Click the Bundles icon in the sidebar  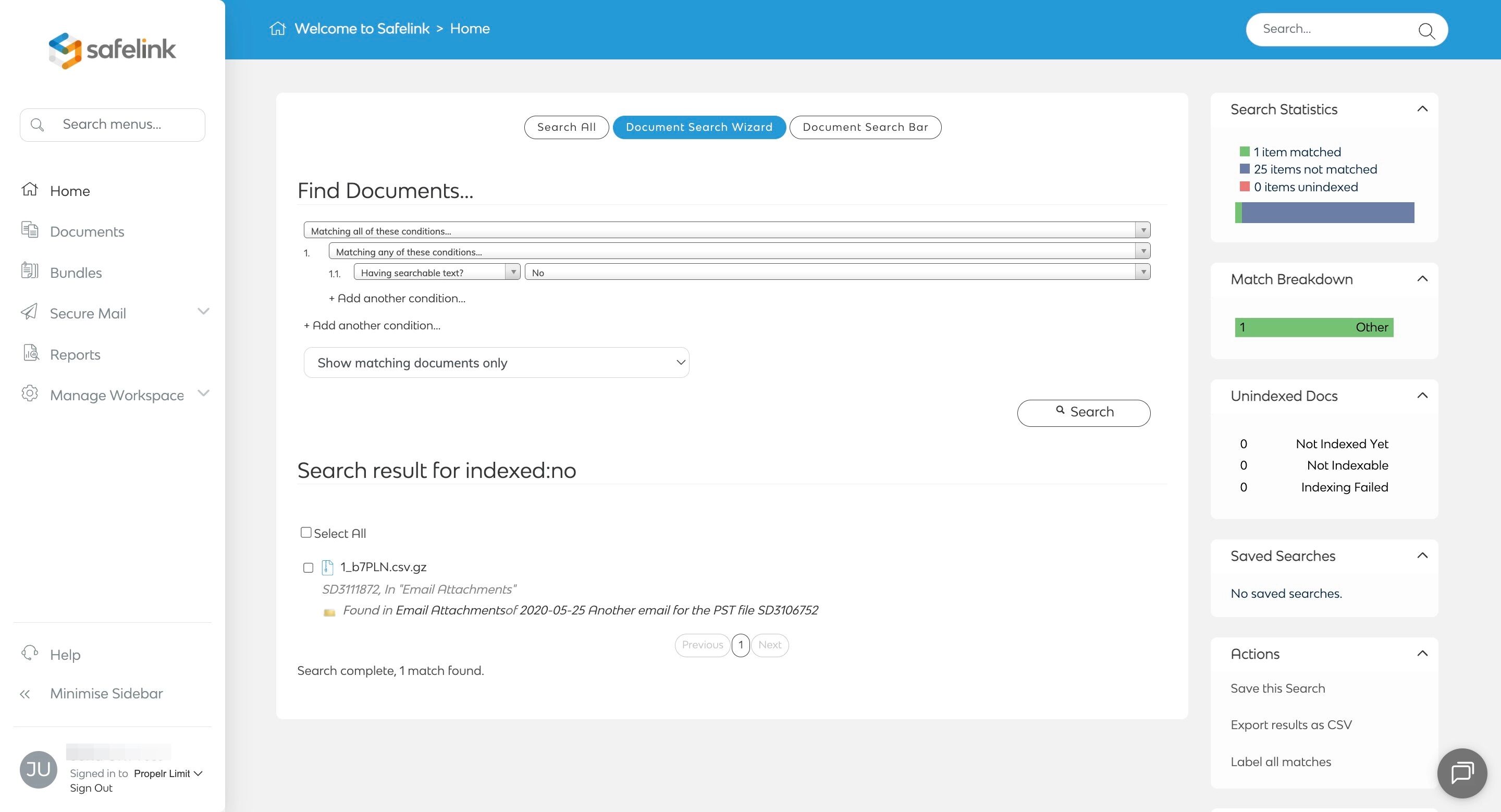pos(30,272)
